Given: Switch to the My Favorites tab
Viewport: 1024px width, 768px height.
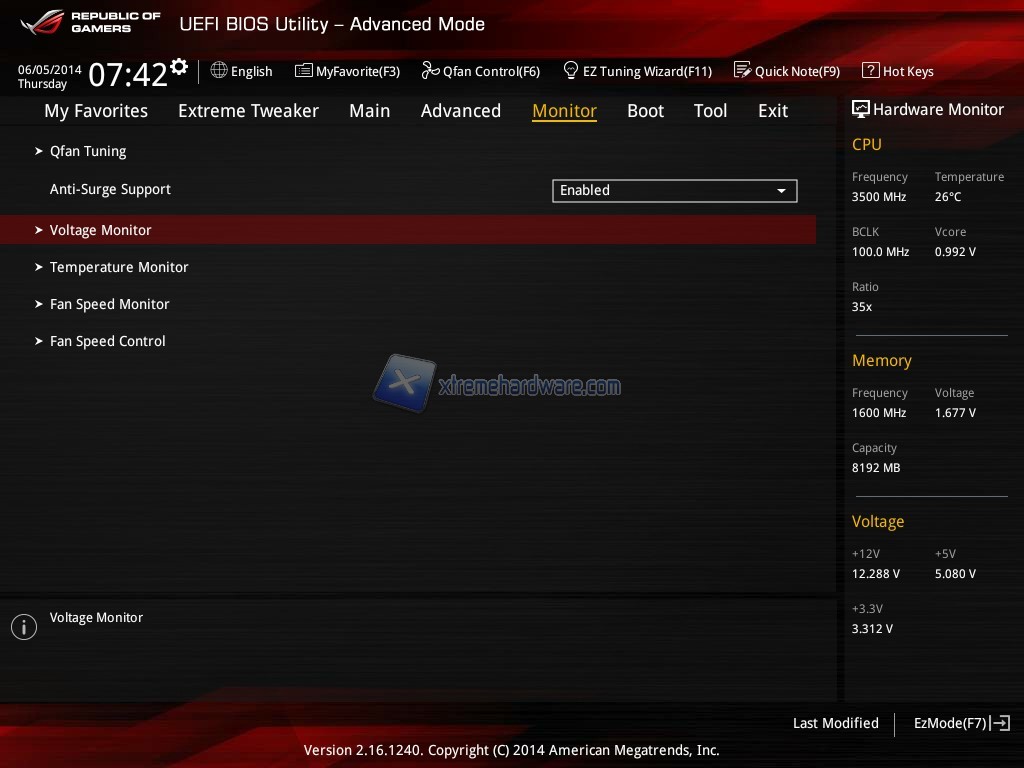Looking at the screenshot, I should (96, 111).
